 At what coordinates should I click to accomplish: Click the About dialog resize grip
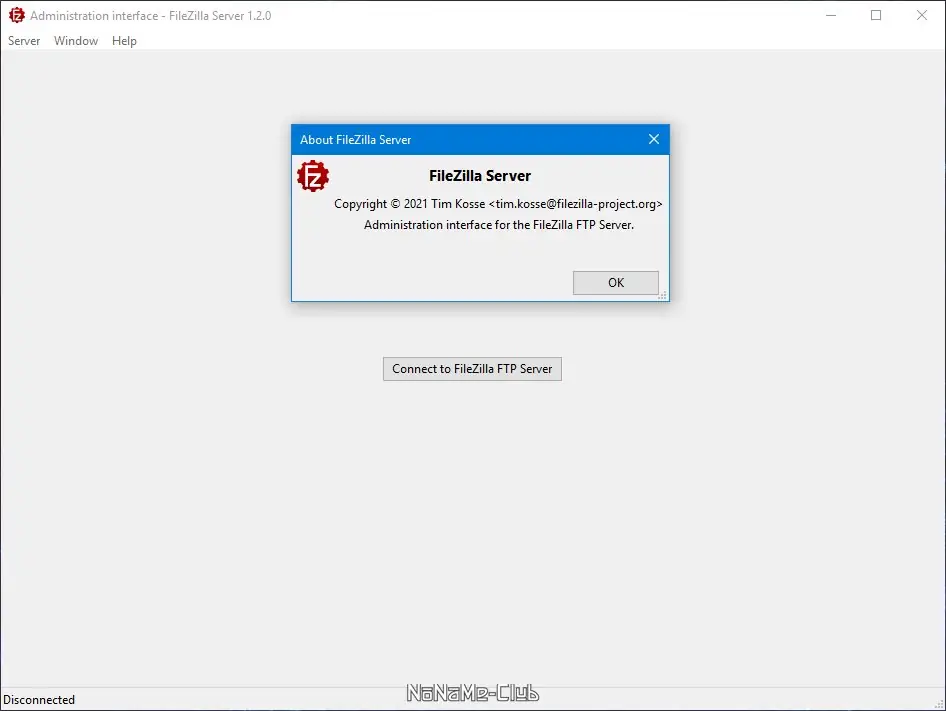tap(662, 295)
